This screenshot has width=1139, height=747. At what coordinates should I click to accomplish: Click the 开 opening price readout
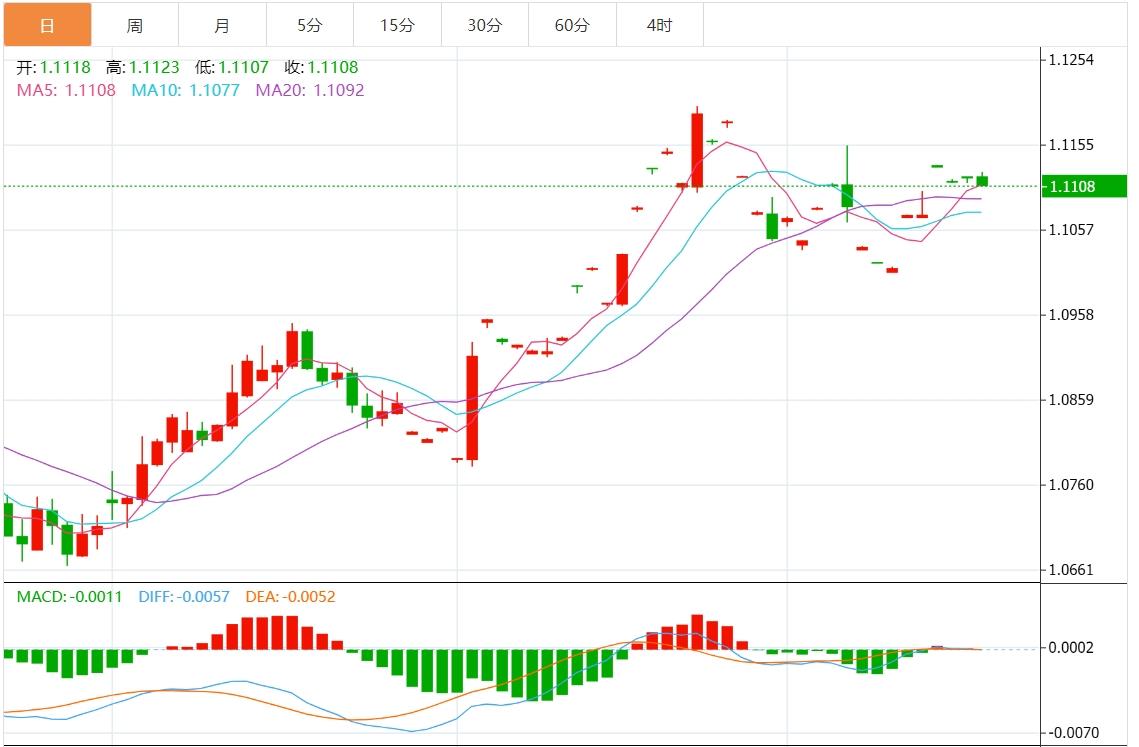[54, 68]
